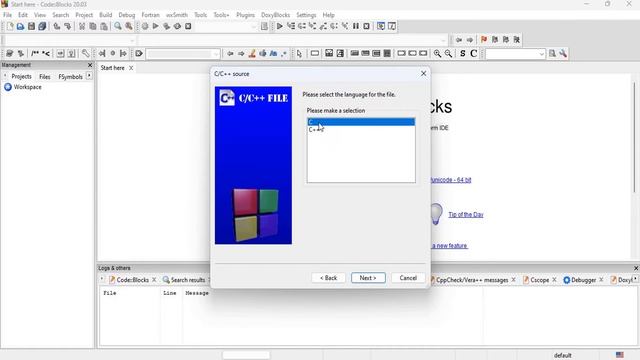Click the Stop debugger icon
640x360 pixels.
coord(367,26)
